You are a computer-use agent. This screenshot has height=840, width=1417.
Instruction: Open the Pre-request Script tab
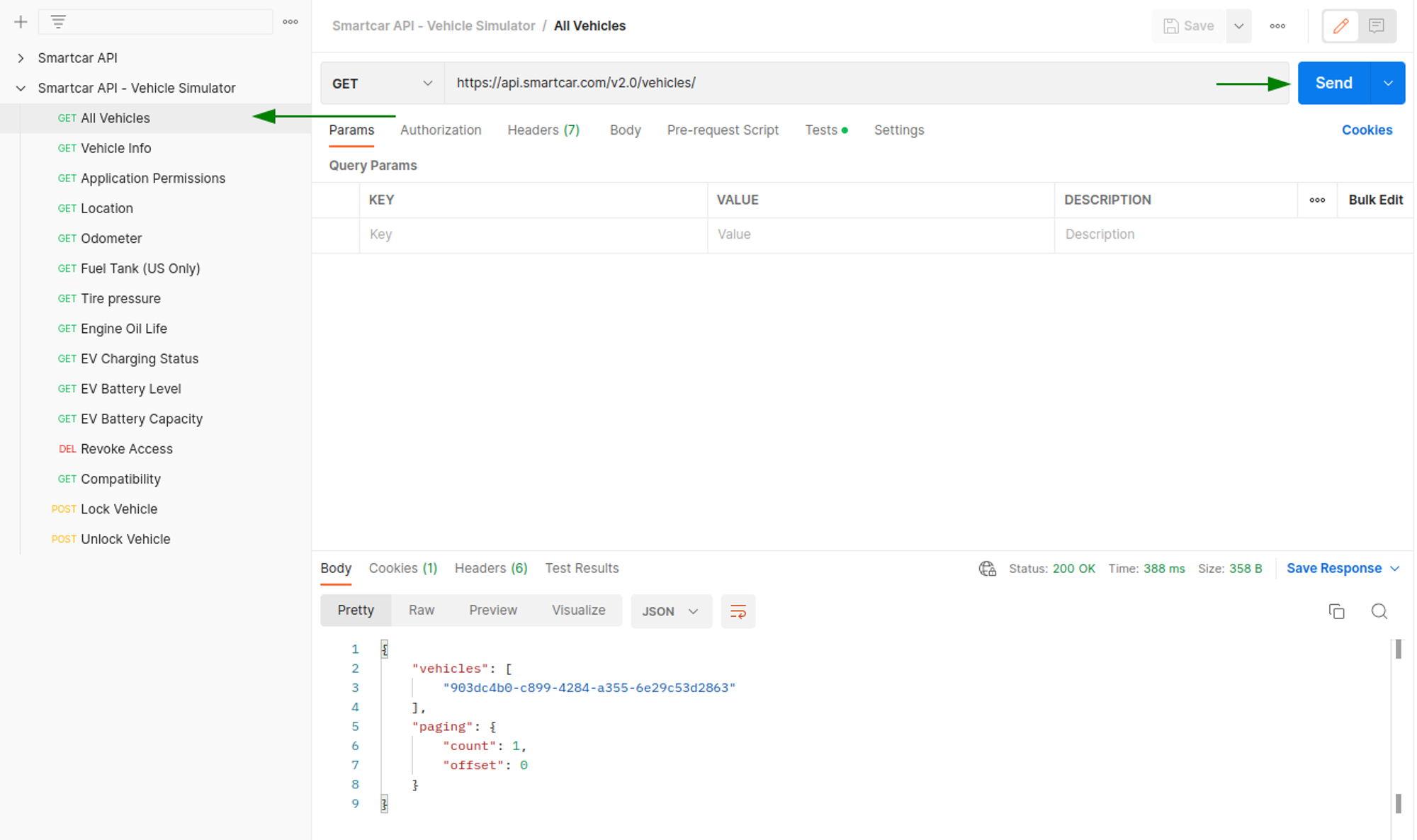723,130
